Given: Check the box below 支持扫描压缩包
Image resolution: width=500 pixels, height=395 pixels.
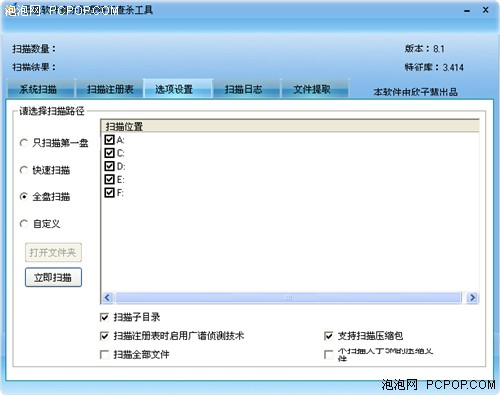Looking at the screenshot, I should pyautogui.click(x=328, y=354).
